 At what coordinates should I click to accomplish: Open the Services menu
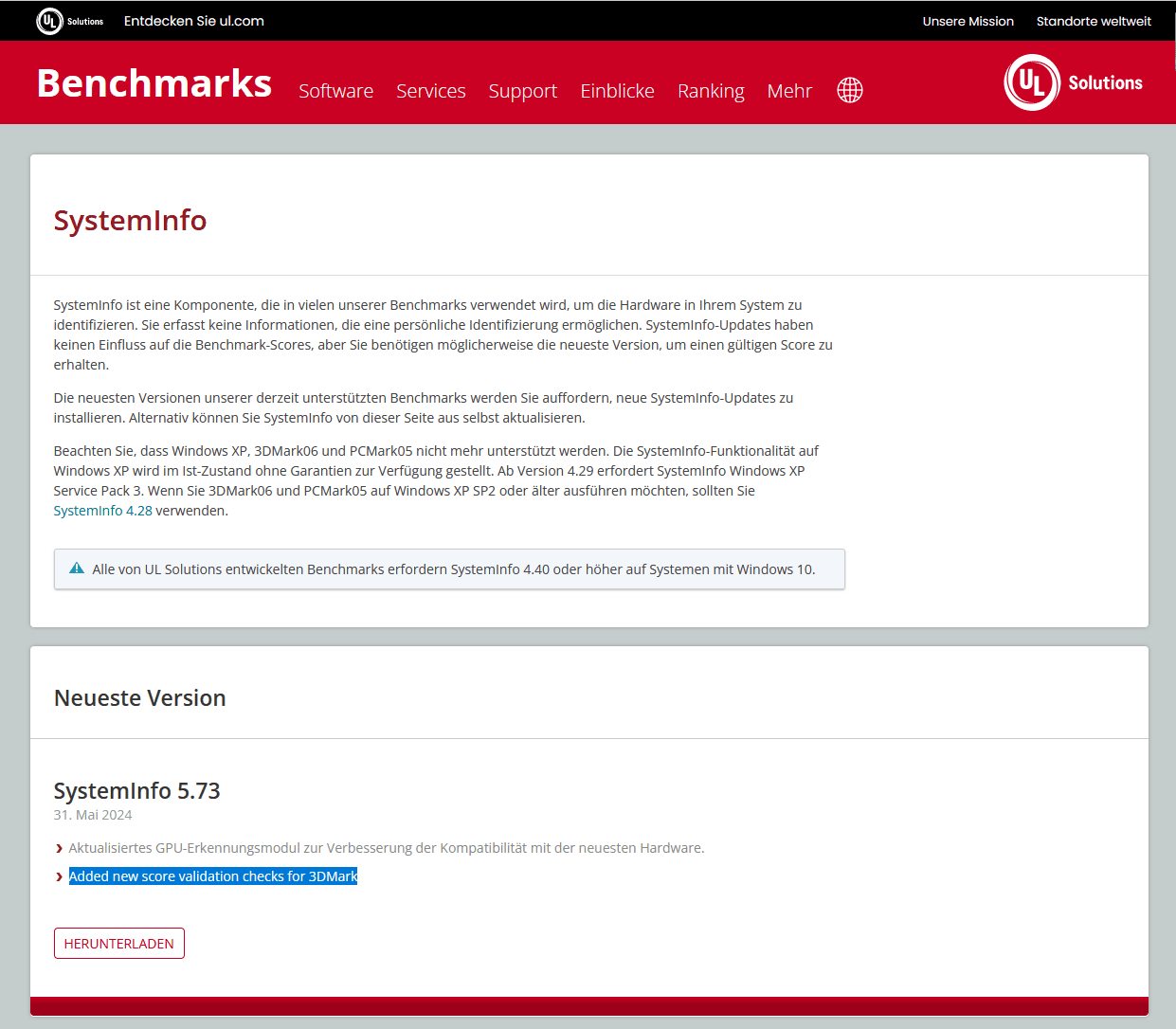pos(431,91)
